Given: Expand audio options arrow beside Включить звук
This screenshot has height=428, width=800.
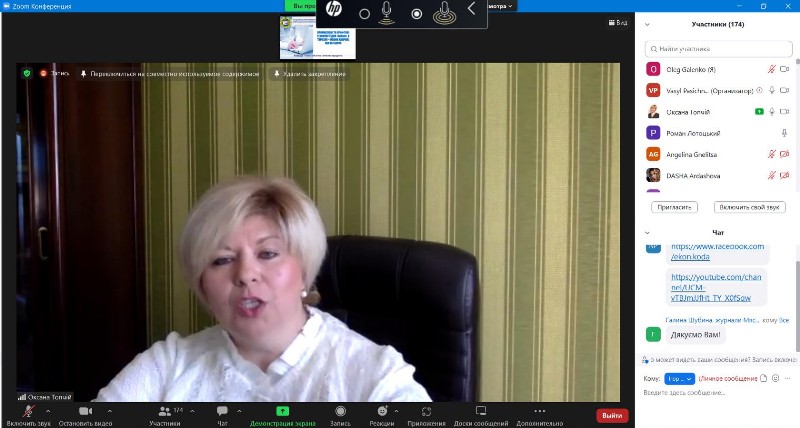Looking at the screenshot, I should [48, 411].
